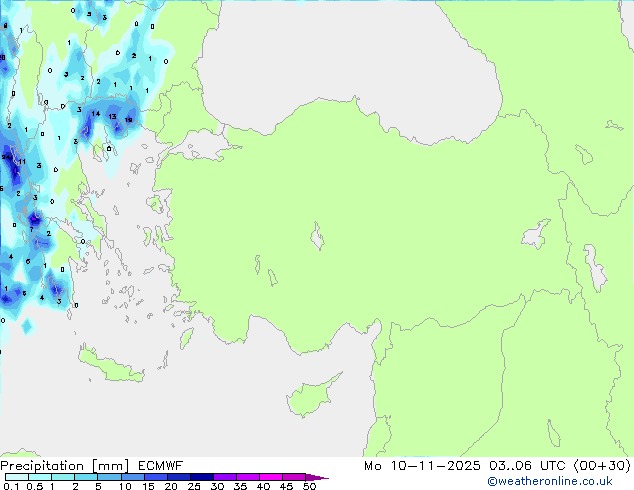Click legend scale label "25"

[194, 486]
